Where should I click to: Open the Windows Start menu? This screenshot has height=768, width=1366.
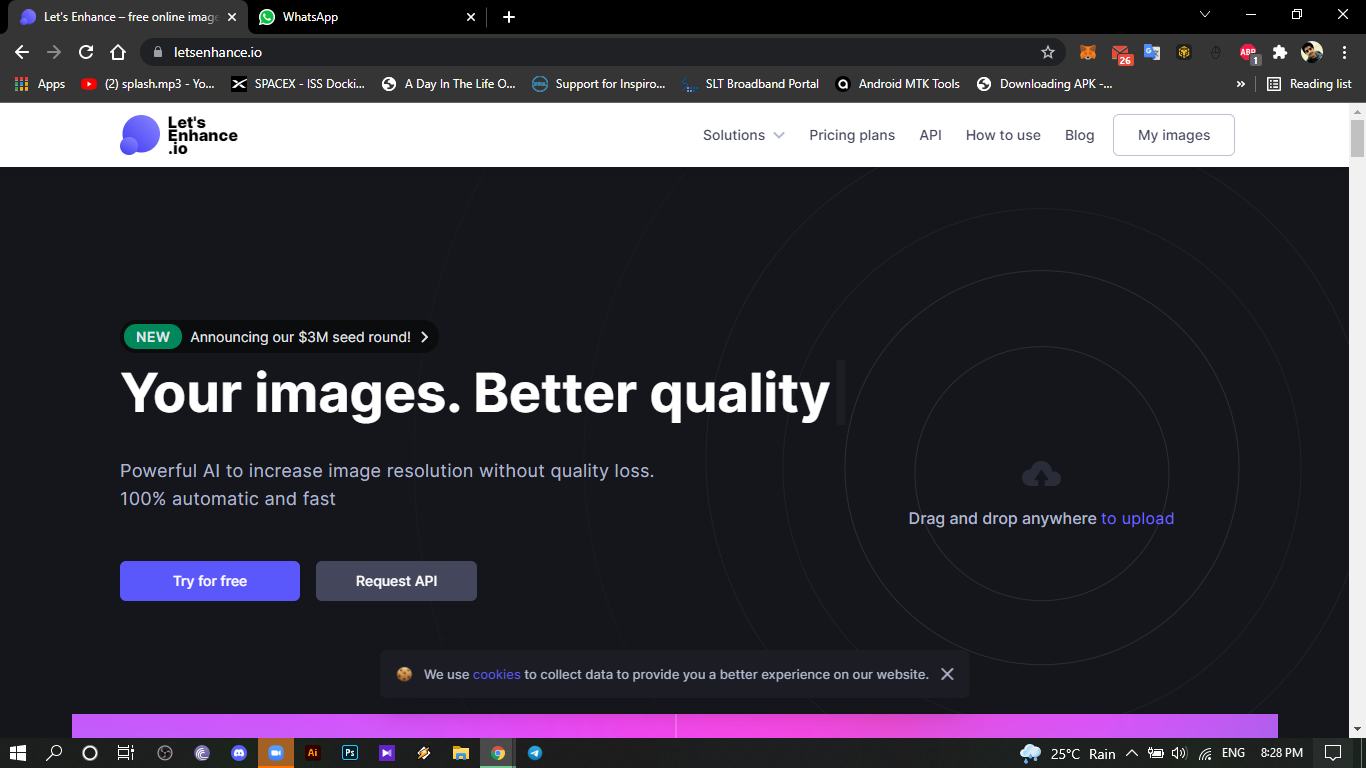(18, 753)
